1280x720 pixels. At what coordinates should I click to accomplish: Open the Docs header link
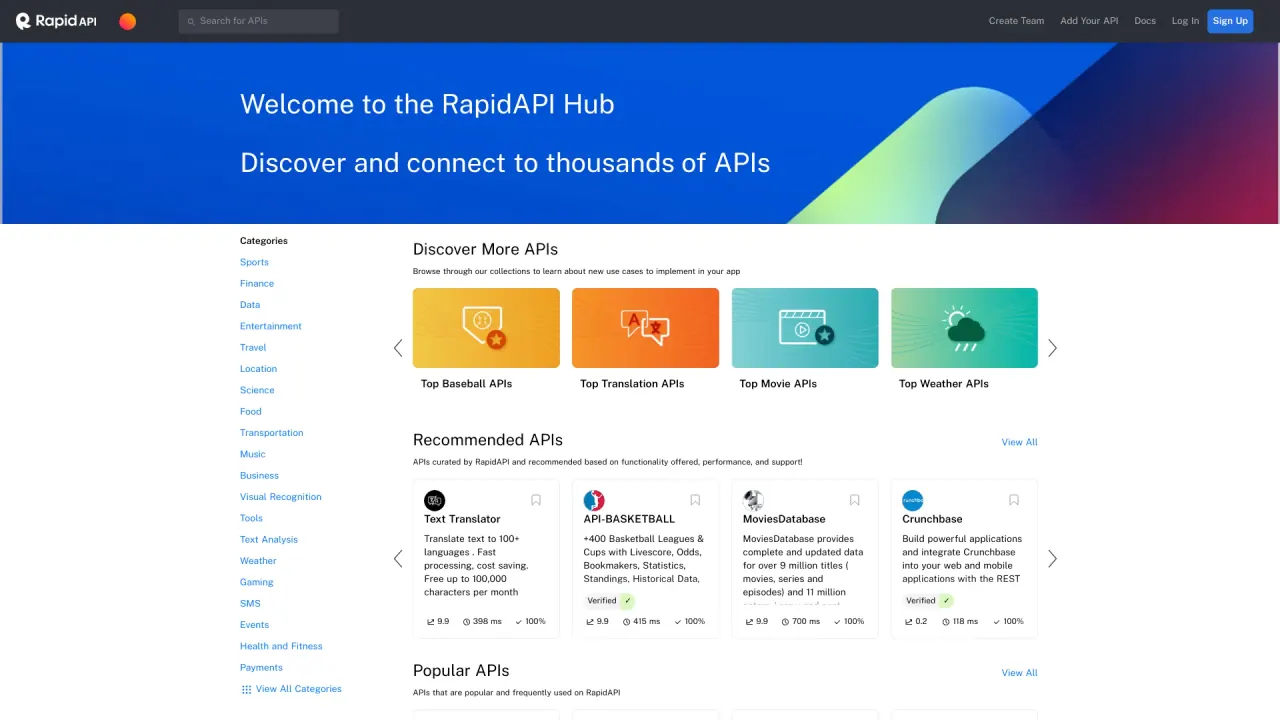pos(1145,21)
